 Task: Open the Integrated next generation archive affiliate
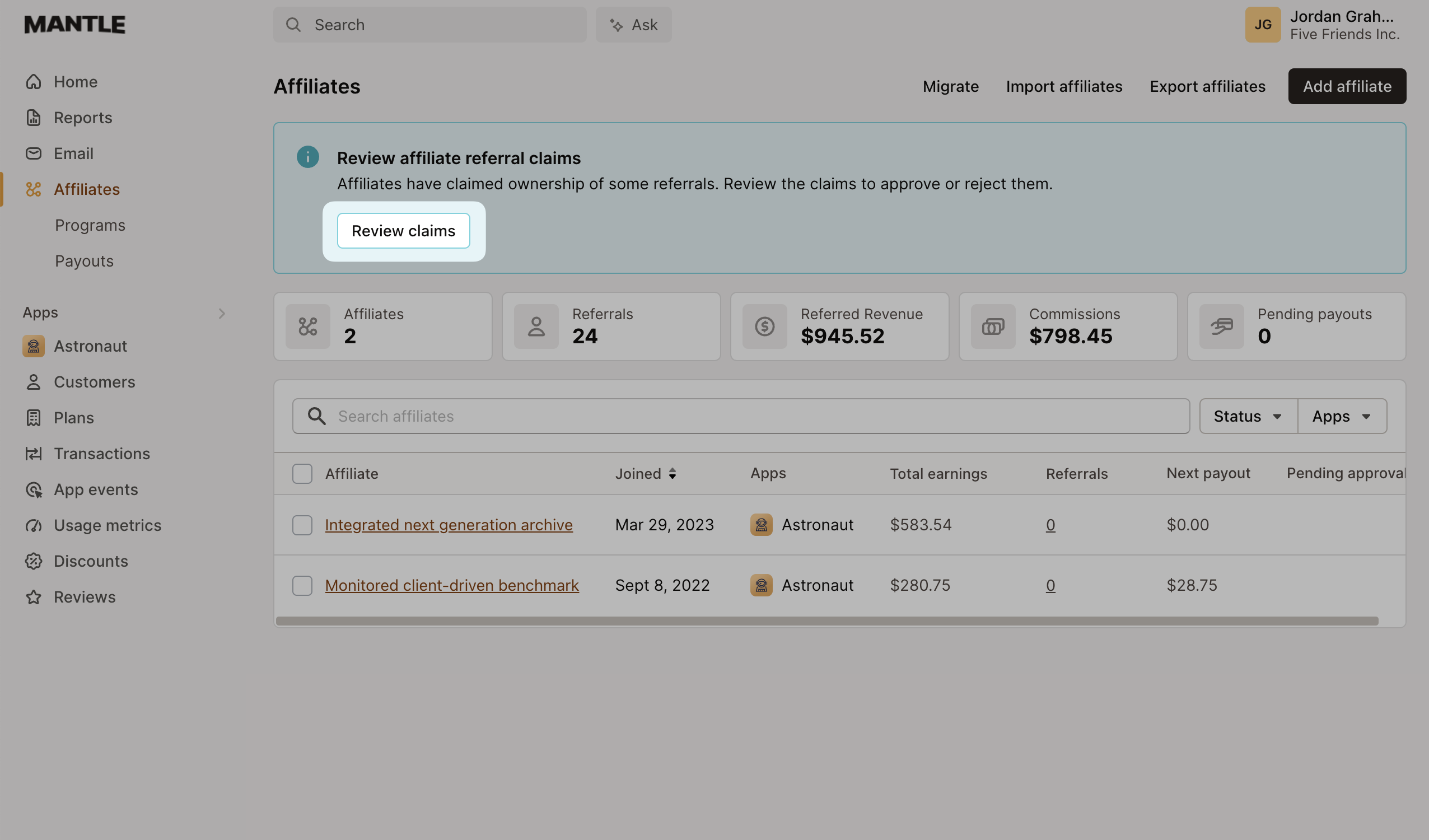pyautogui.click(x=449, y=525)
